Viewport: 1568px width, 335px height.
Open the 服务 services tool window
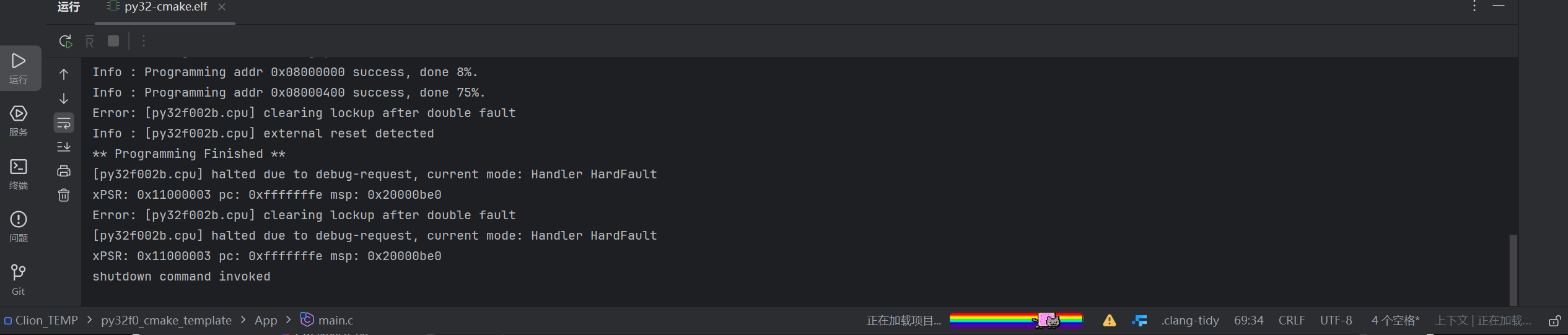click(19, 121)
